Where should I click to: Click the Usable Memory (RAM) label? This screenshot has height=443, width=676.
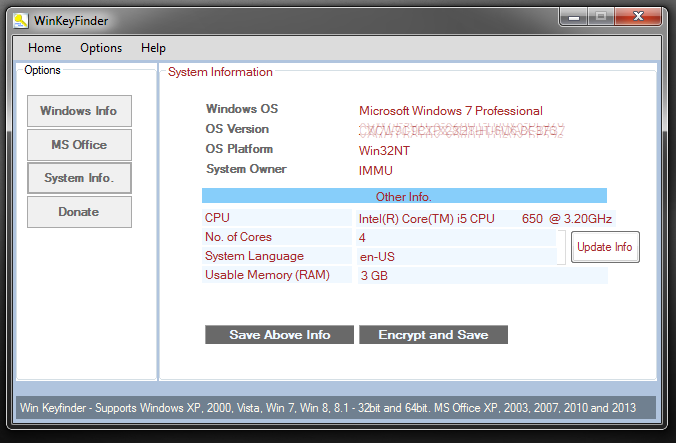pos(277,275)
